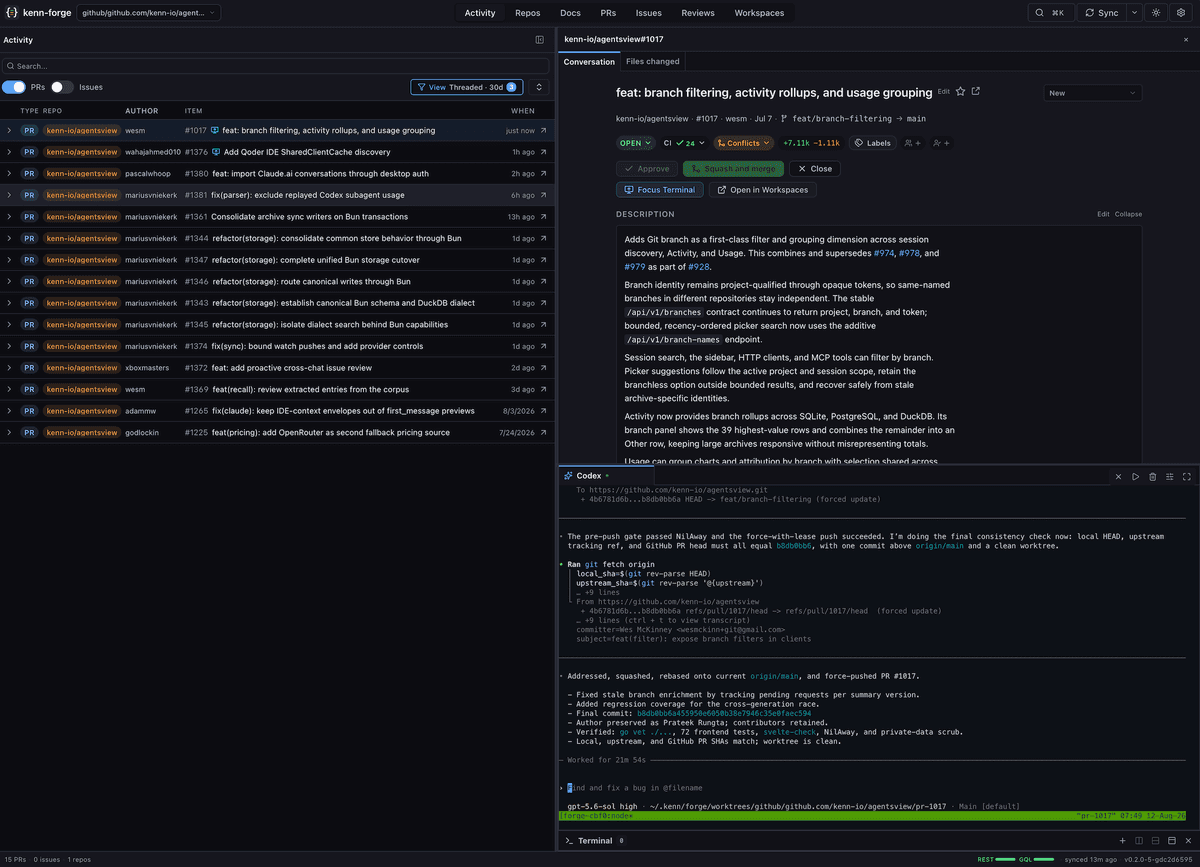Open the #974 issue link
The image size is (1200, 867).
(884, 254)
